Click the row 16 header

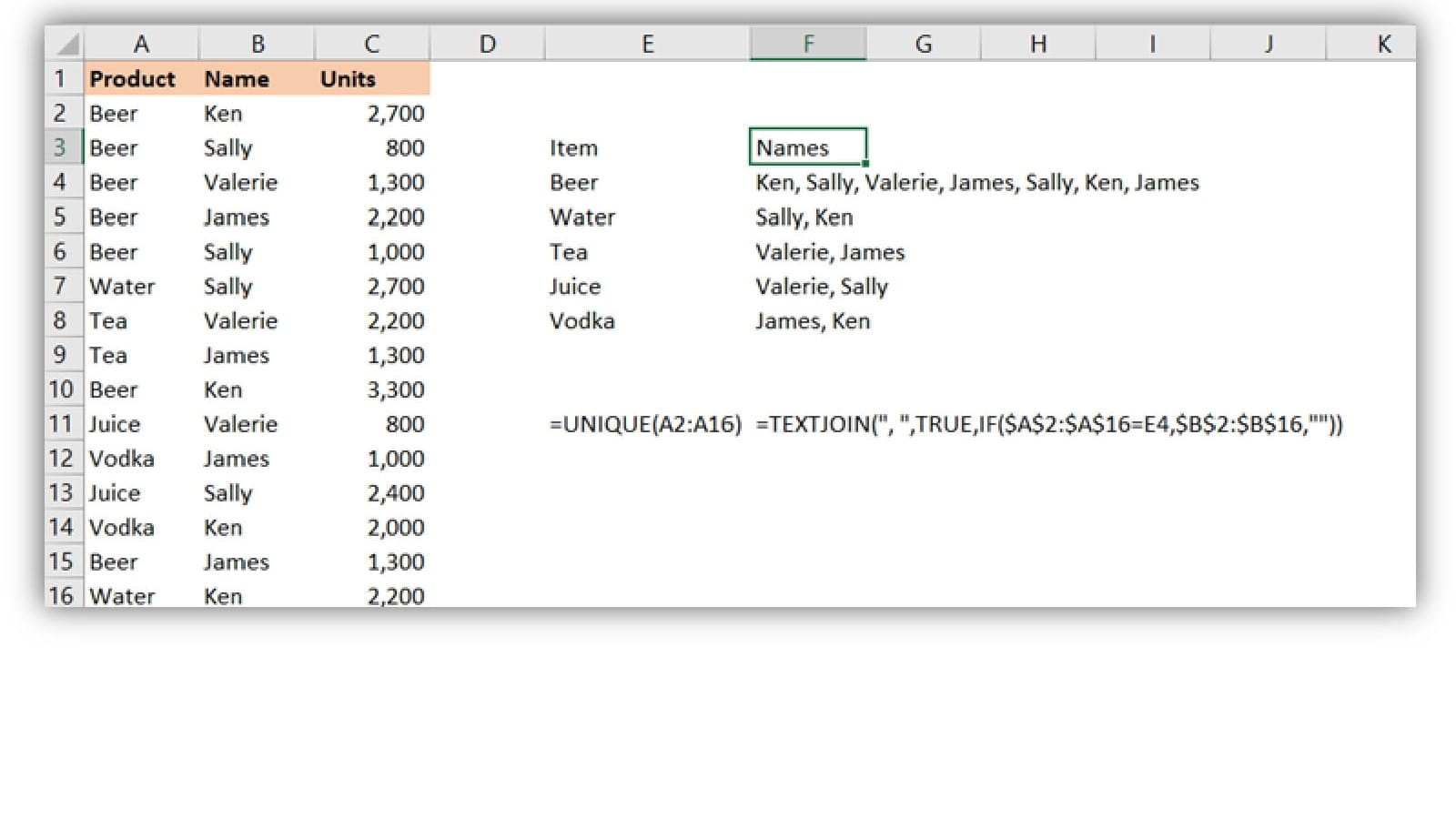click(61, 595)
